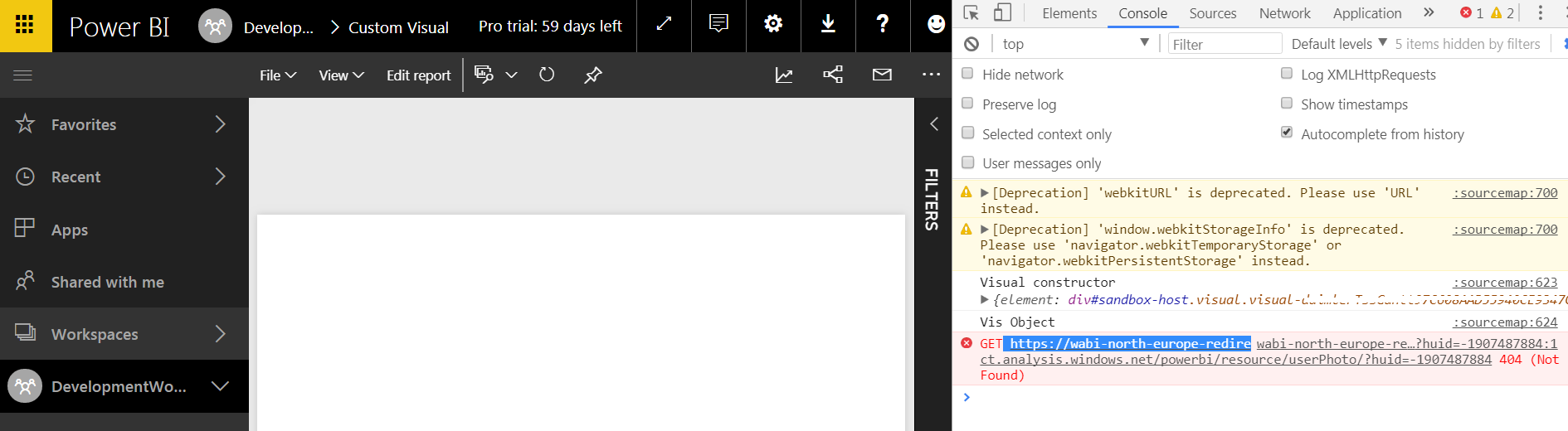This screenshot has width=1568, height=431.
Task: Open the vertical FILTERS pane label
Action: [x=932, y=199]
